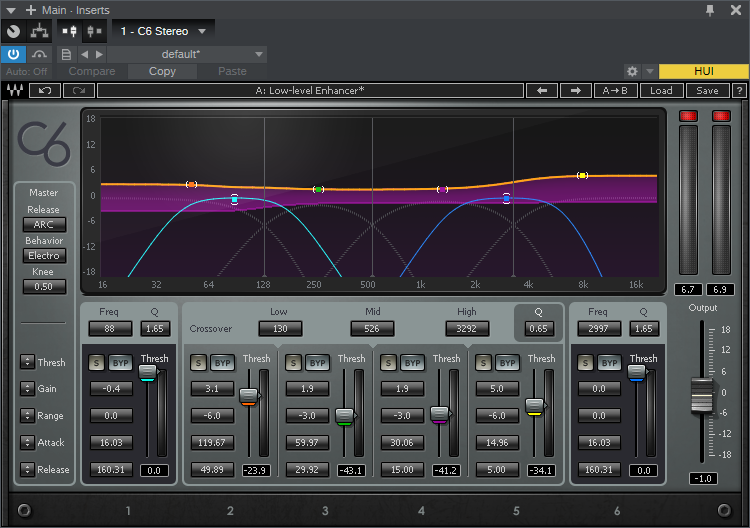Select the orange band 2 graph marker
This screenshot has width=750, height=528.
191,184
